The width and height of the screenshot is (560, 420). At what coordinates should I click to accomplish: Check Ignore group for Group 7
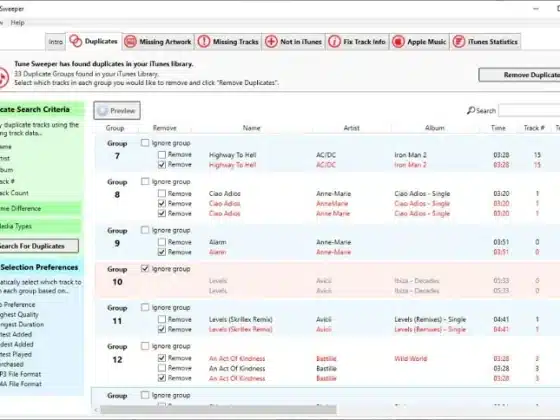[x=145, y=143]
